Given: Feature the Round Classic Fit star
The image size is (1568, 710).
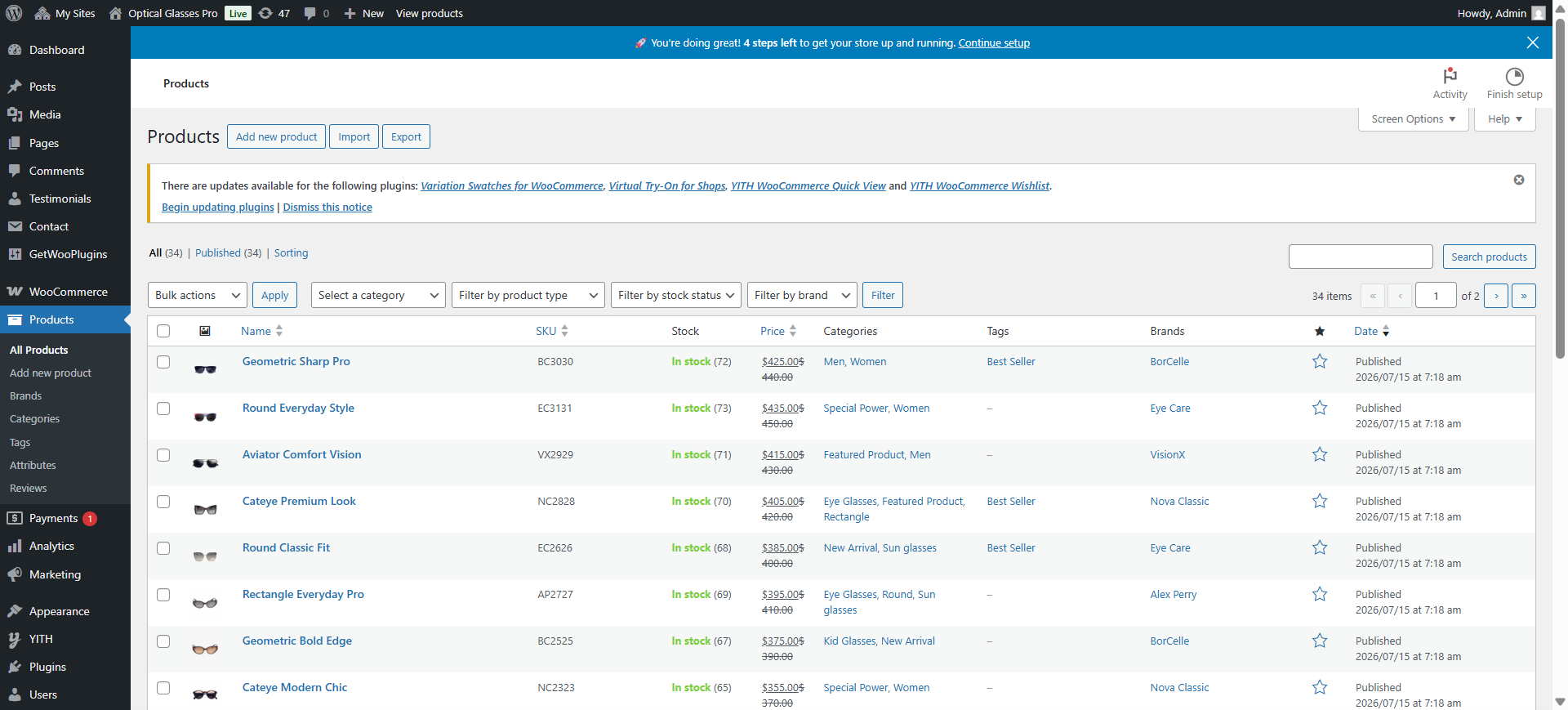Looking at the screenshot, I should point(1320,547).
